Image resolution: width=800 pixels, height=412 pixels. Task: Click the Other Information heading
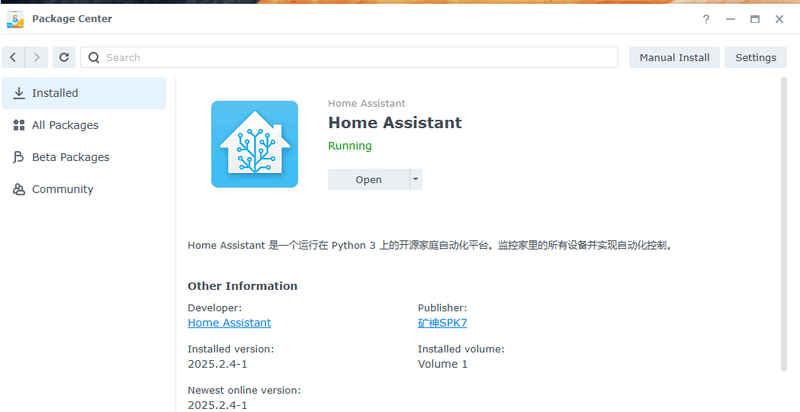(x=242, y=286)
